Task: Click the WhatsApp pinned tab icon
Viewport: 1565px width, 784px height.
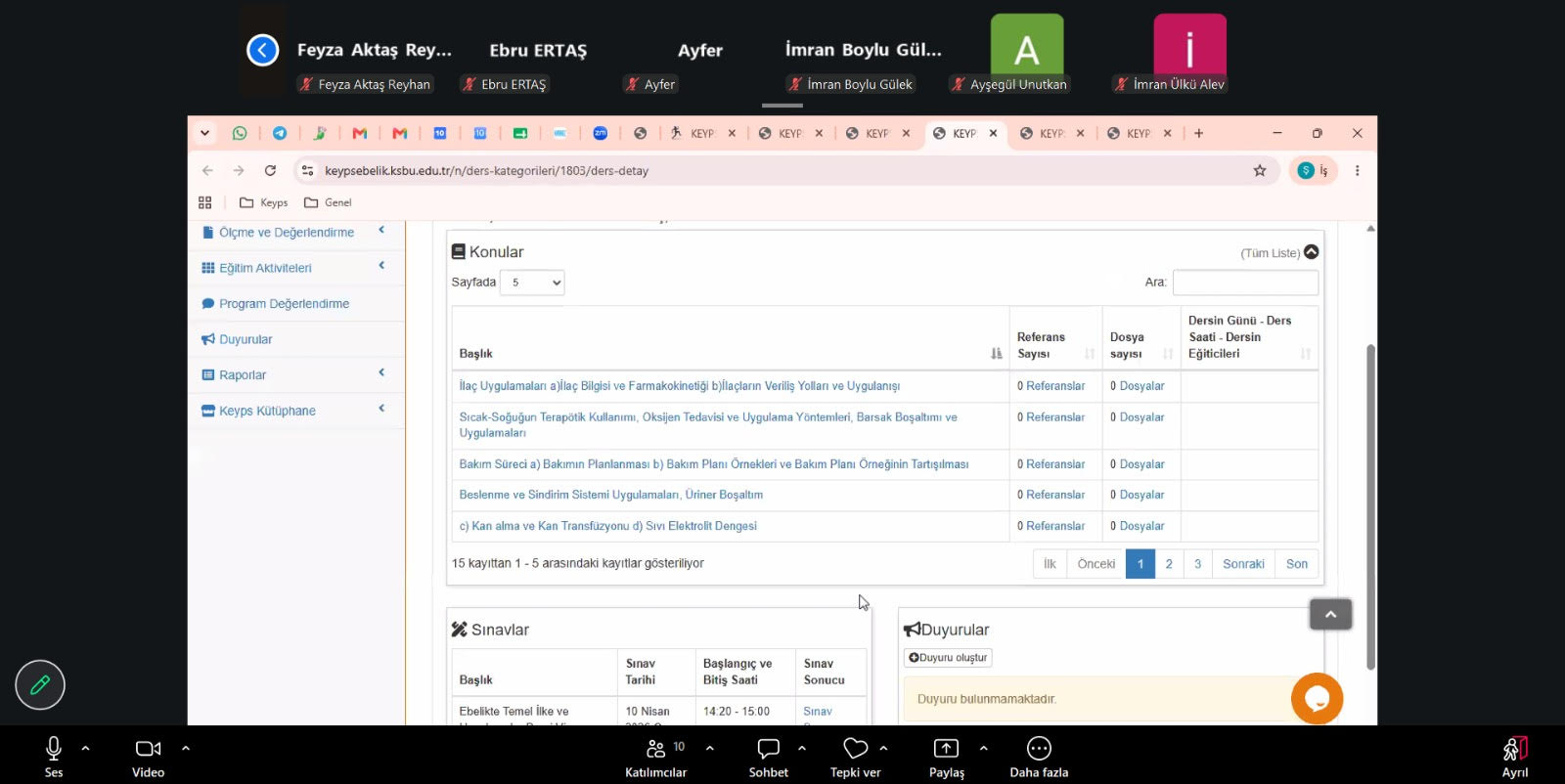Action: tap(240, 133)
